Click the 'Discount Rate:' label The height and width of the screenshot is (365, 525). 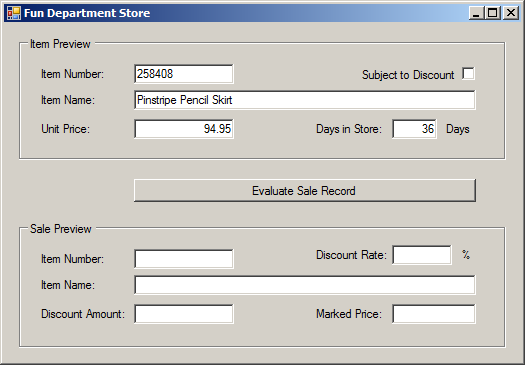click(352, 255)
